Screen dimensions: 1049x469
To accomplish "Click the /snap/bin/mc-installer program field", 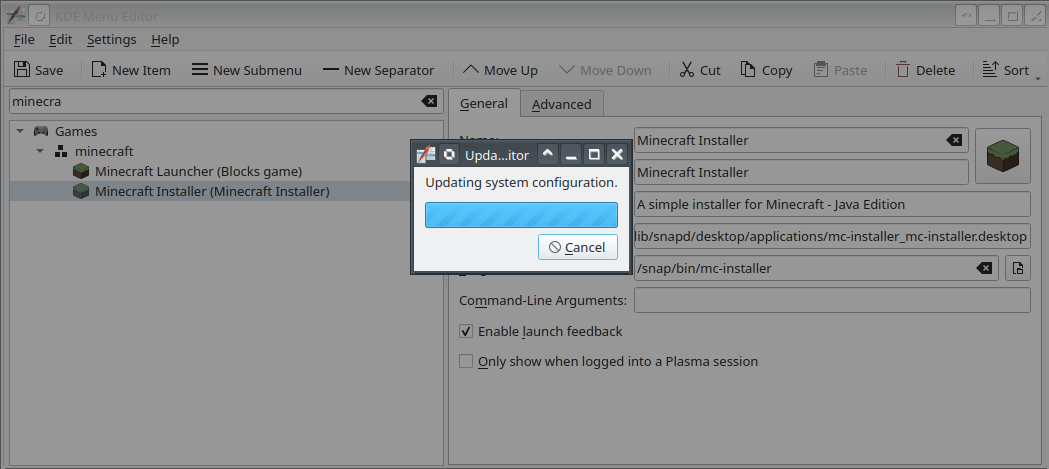I will pyautogui.click(x=816, y=268).
